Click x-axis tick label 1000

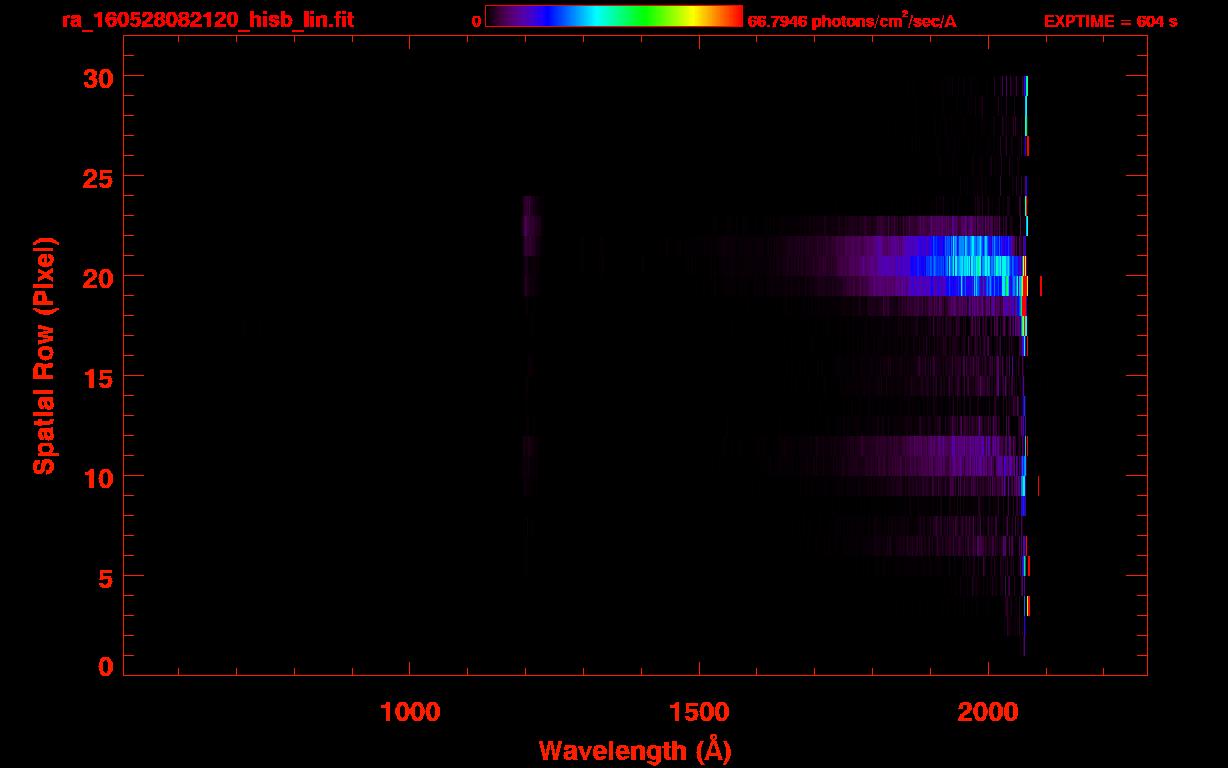(410, 712)
